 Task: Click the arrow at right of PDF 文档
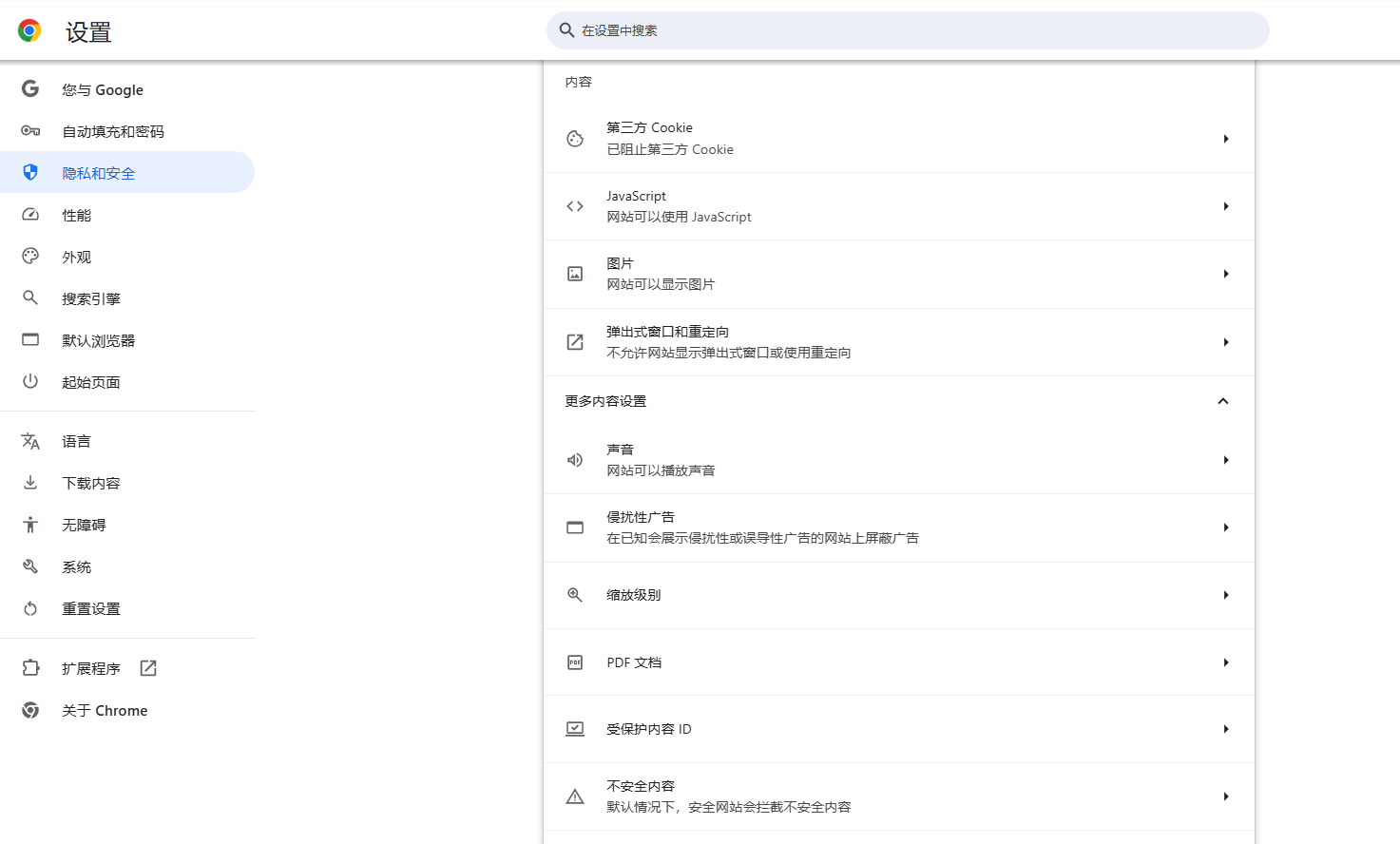point(1226,662)
